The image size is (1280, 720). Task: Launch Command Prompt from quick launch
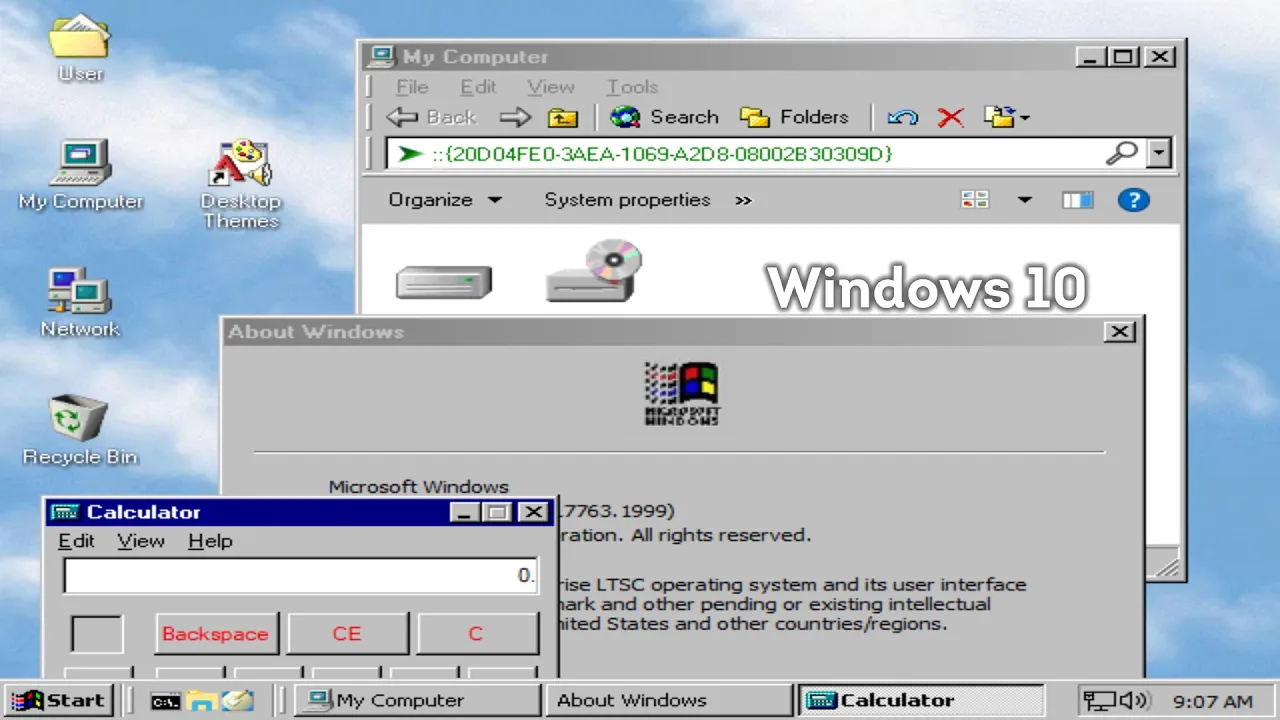pos(165,701)
